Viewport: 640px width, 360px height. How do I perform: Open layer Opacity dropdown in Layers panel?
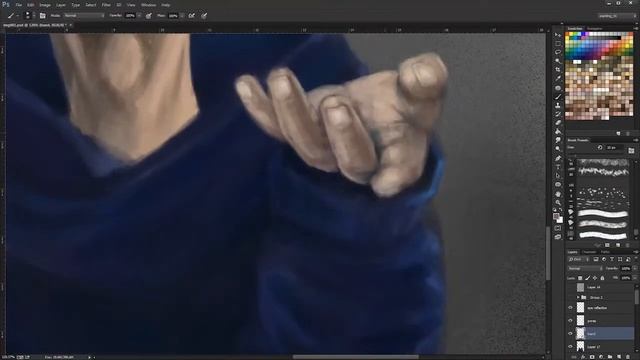(x=635, y=269)
